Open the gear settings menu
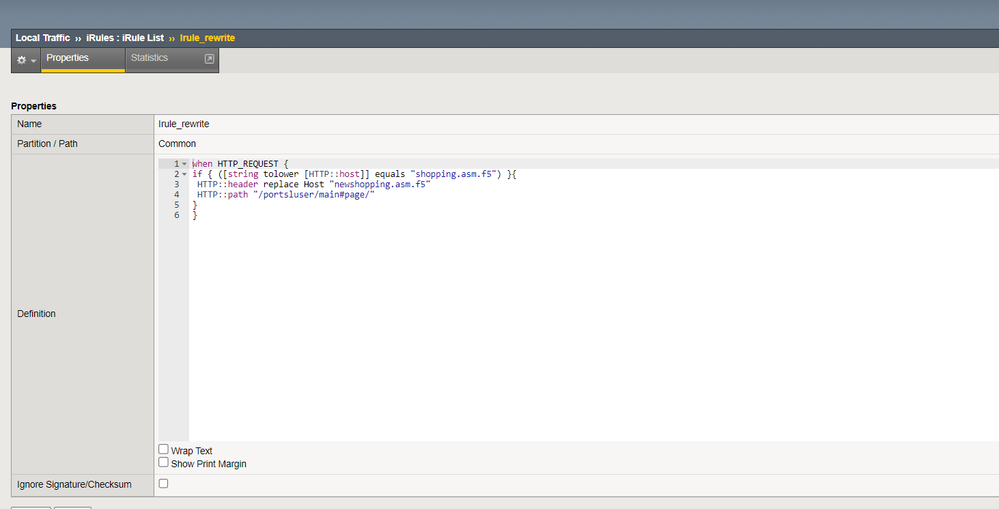Viewport: 999px width, 509px height. (21, 60)
